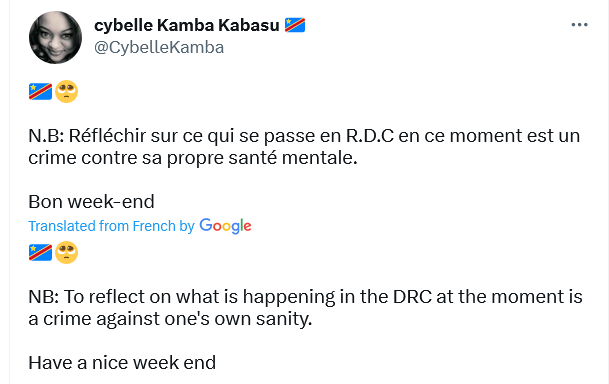Click the Google logo
609x384 pixels.
pyautogui.click(x=225, y=226)
